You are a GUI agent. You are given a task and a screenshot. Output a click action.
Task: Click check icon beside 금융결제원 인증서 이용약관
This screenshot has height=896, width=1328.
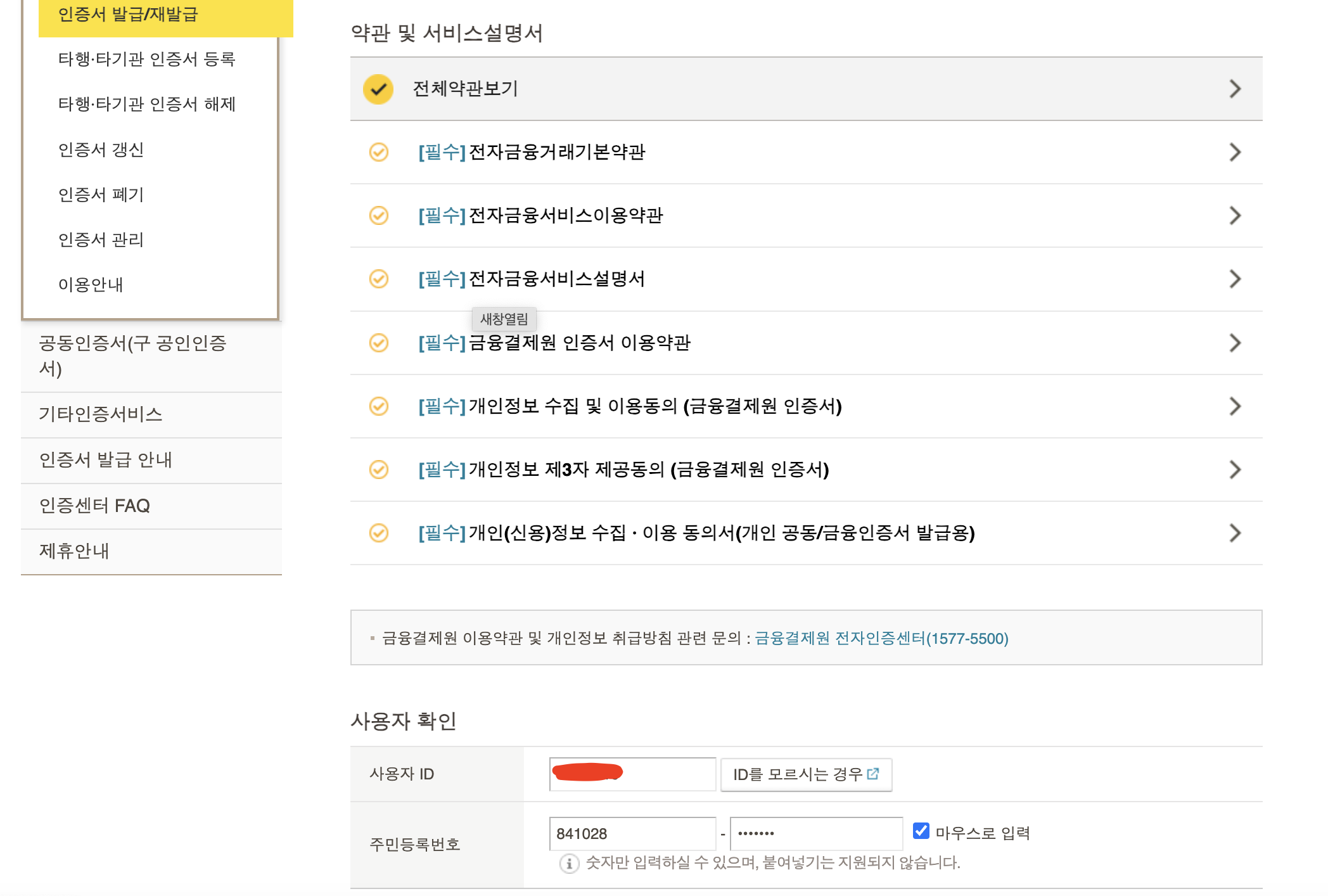pos(379,343)
